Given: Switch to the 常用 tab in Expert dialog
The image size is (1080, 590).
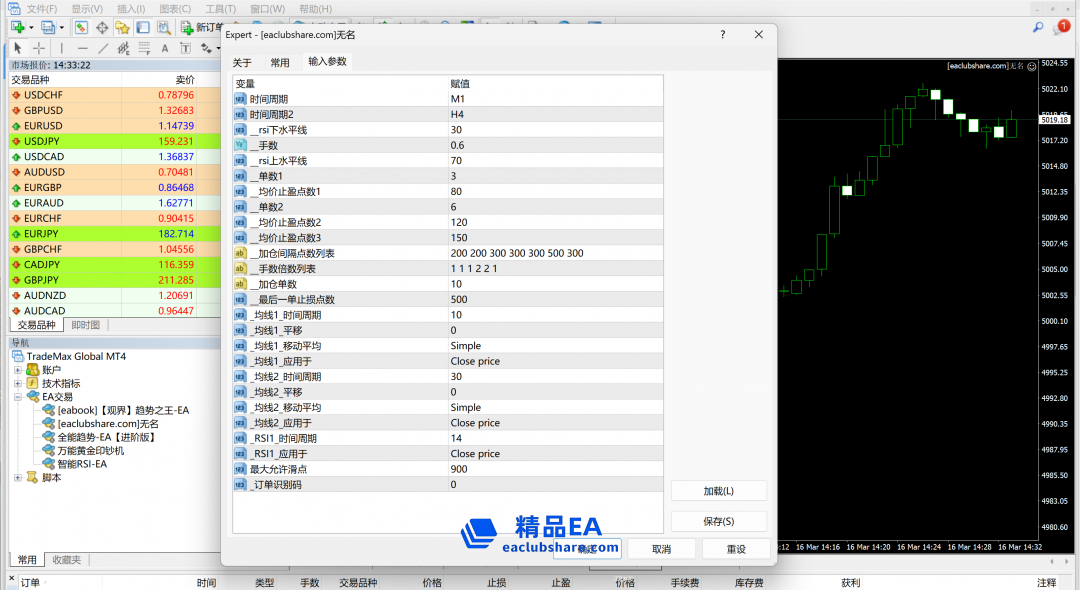Looking at the screenshot, I should [x=280, y=62].
